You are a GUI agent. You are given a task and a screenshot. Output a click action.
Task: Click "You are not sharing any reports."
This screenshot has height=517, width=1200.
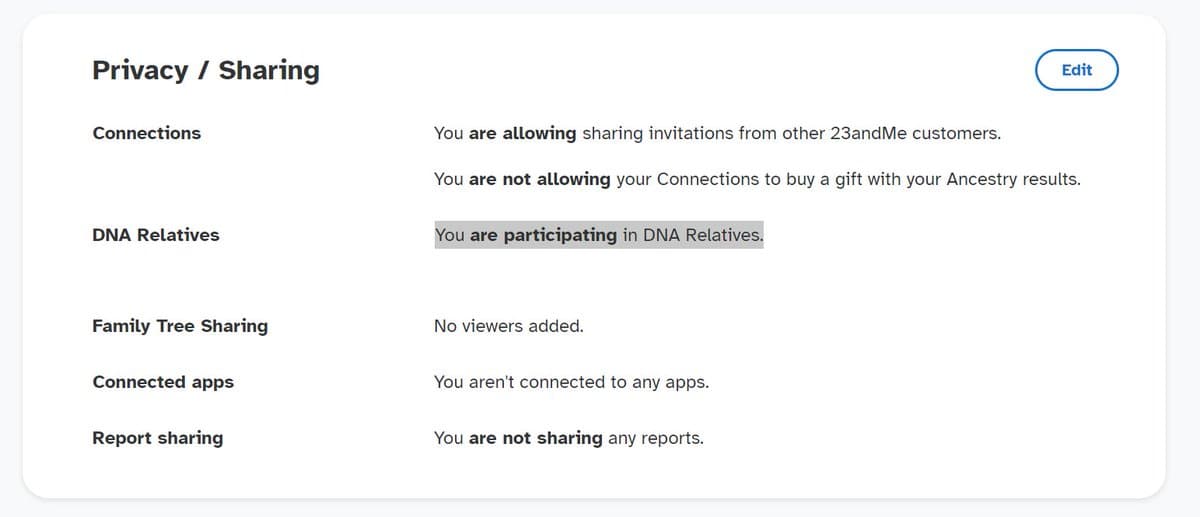568,438
